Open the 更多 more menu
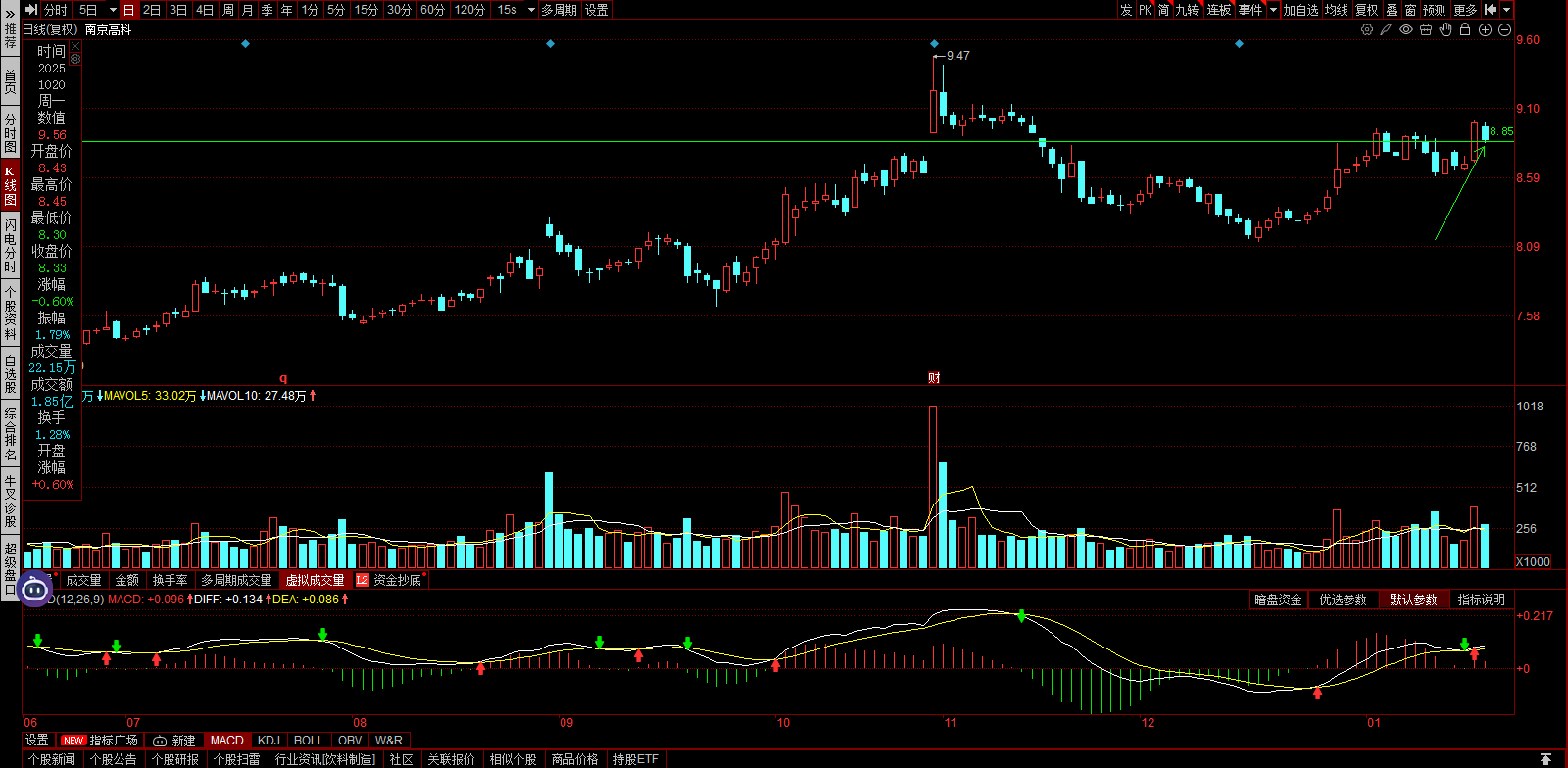Screen dimensions: 1568x768 click(x=1465, y=10)
